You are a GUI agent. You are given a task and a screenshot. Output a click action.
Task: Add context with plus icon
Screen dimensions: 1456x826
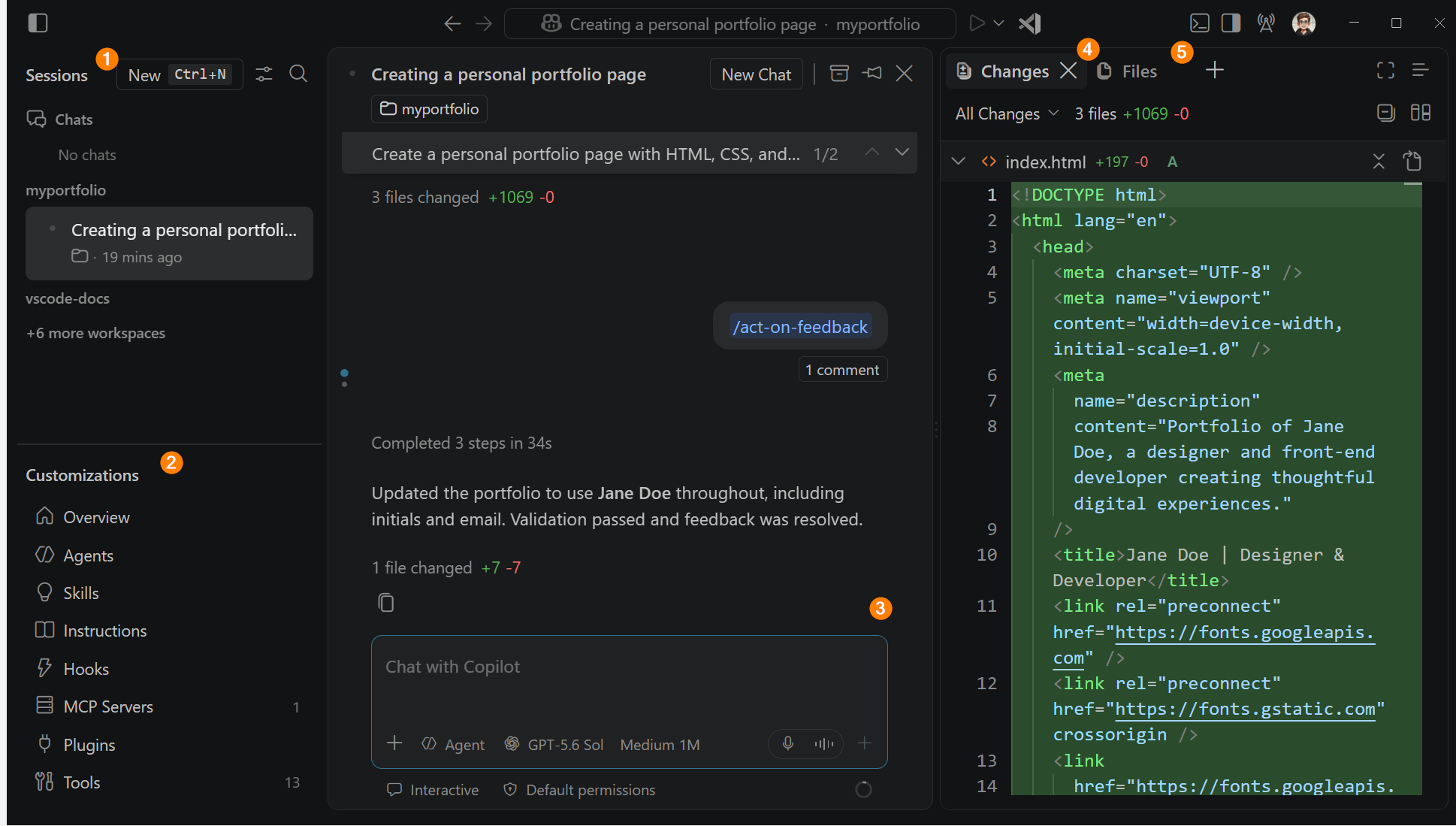(394, 743)
